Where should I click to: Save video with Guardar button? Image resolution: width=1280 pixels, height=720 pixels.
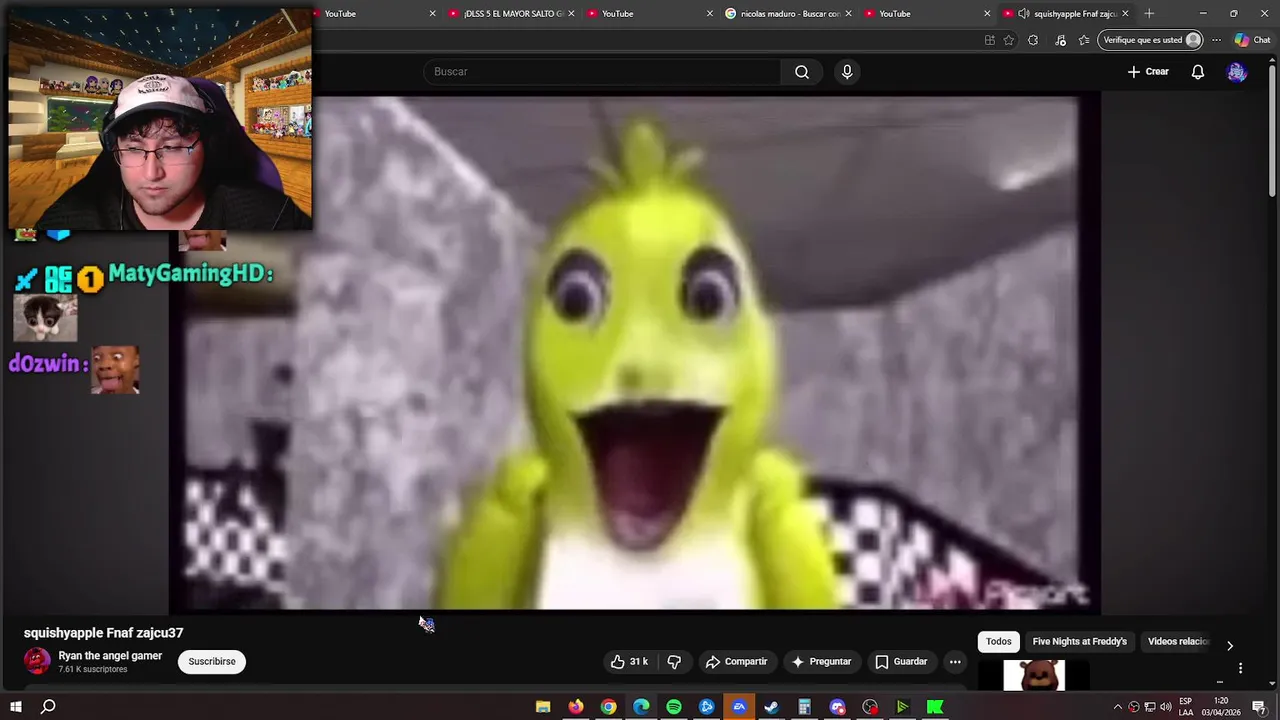pos(902,661)
